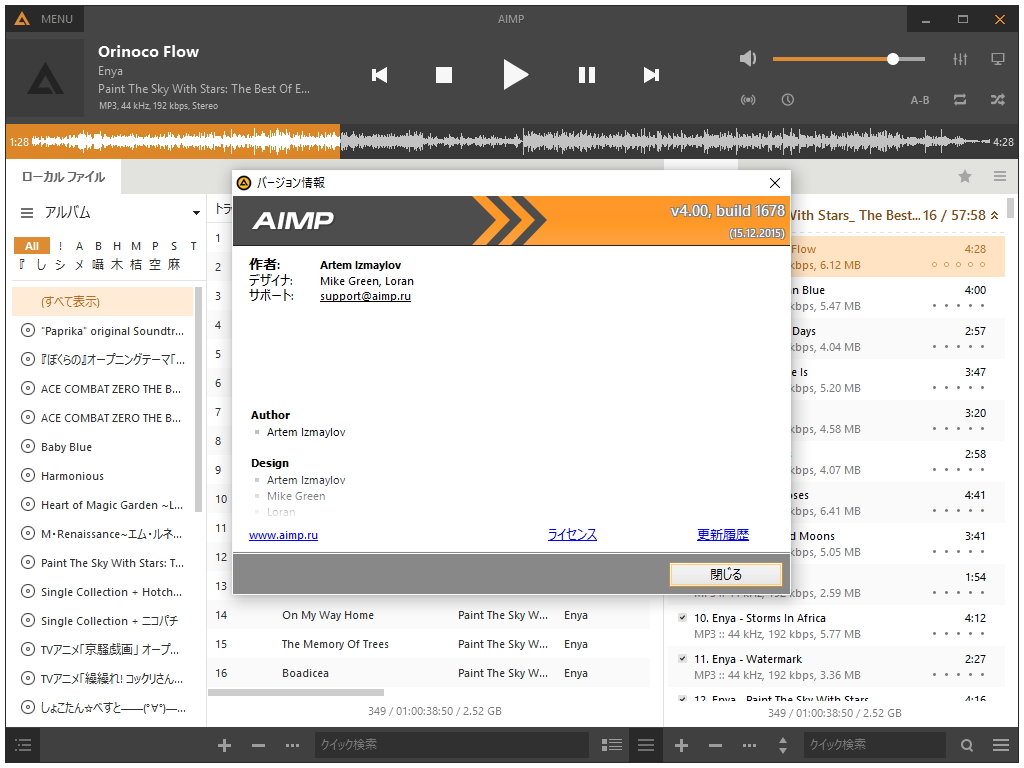Open the support@aimp.ru email link

pos(365,296)
